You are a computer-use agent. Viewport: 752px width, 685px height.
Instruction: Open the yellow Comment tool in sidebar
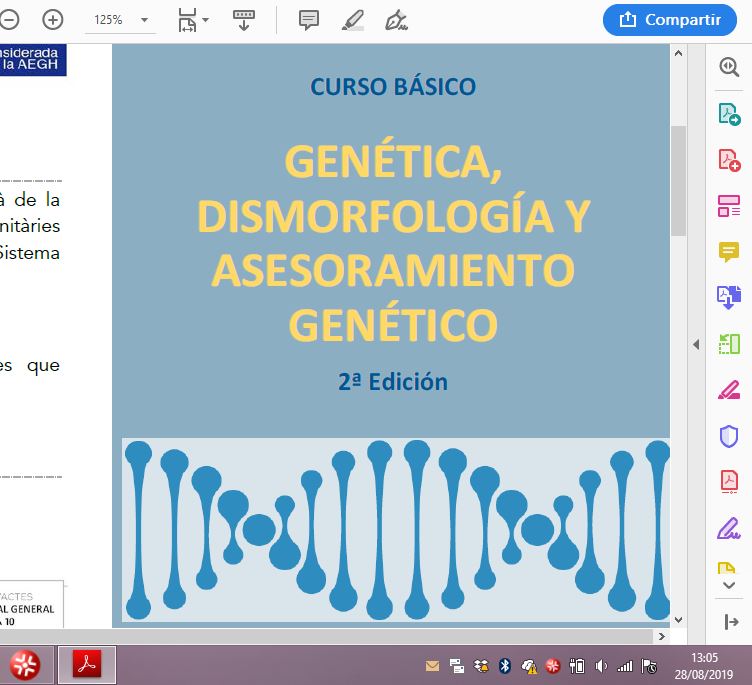pyautogui.click(x=729, y=252)
